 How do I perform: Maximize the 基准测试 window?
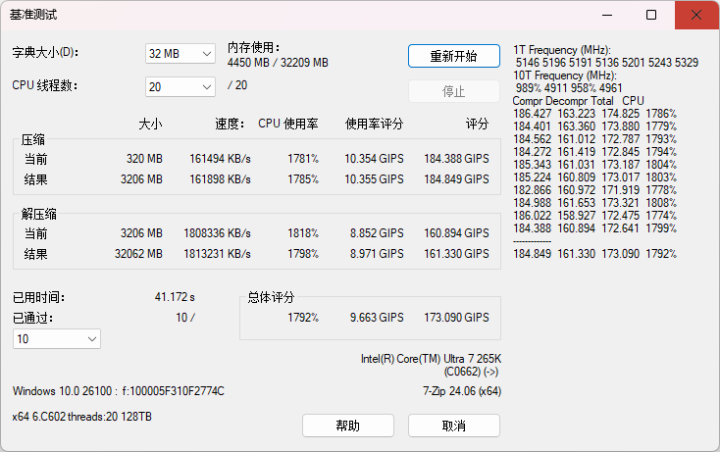pos(651,15)
